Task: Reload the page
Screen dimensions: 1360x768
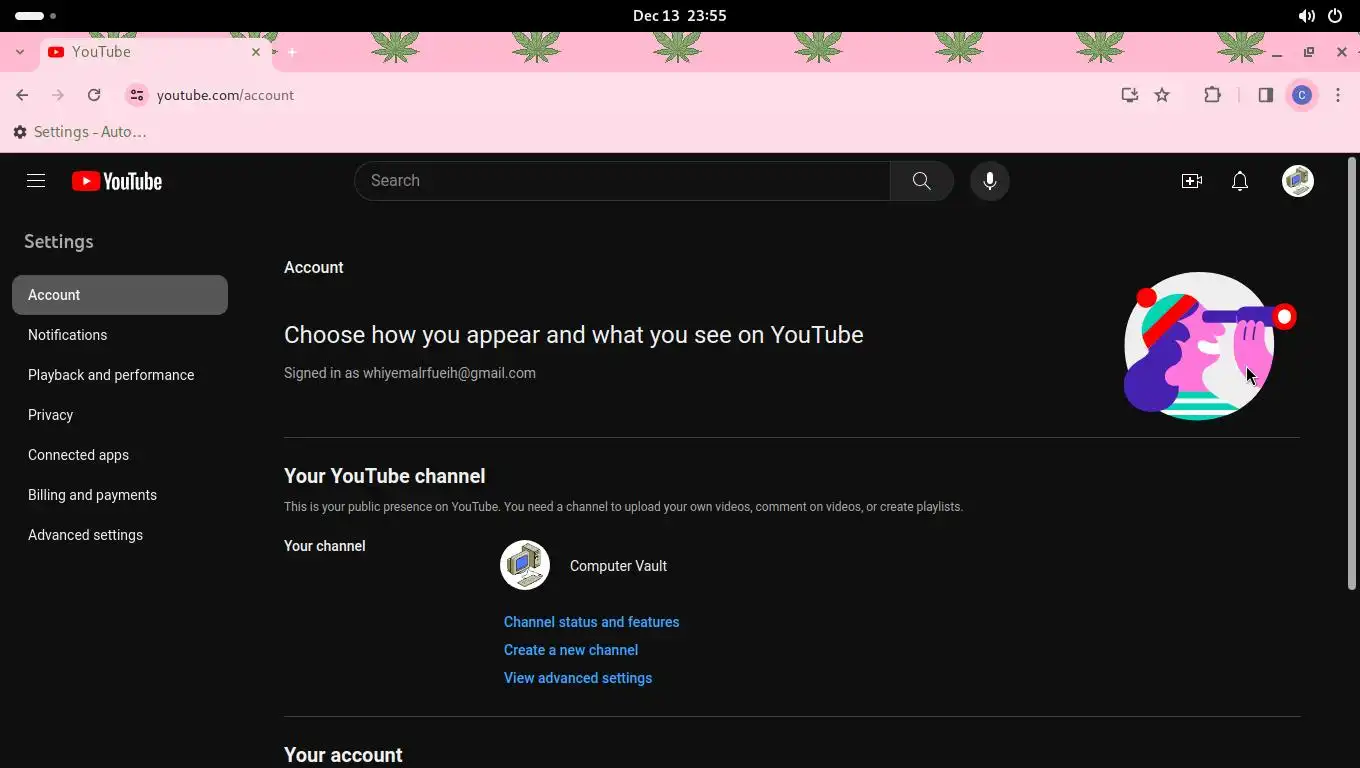Action: coord(94,95)
